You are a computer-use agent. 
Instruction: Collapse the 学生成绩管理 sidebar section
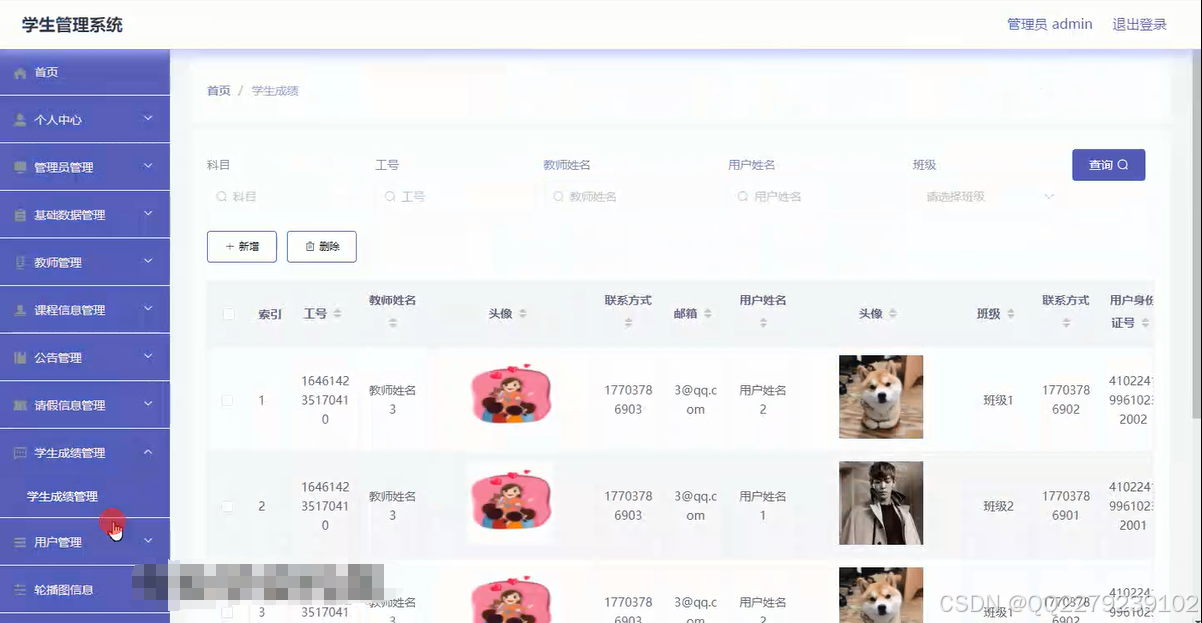(x=85, y=452)
